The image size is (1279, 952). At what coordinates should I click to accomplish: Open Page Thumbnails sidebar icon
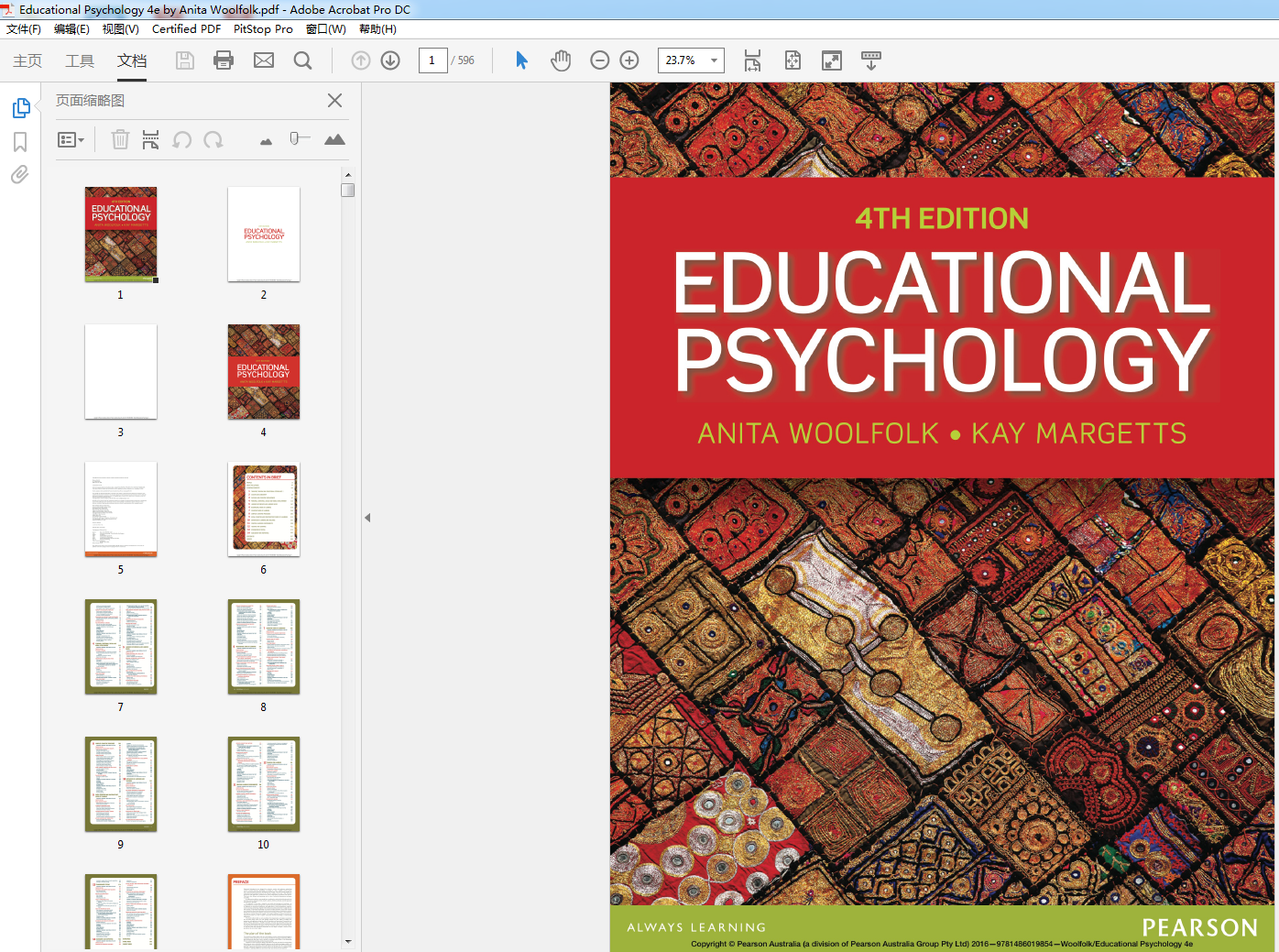click(x=21, y=108)
